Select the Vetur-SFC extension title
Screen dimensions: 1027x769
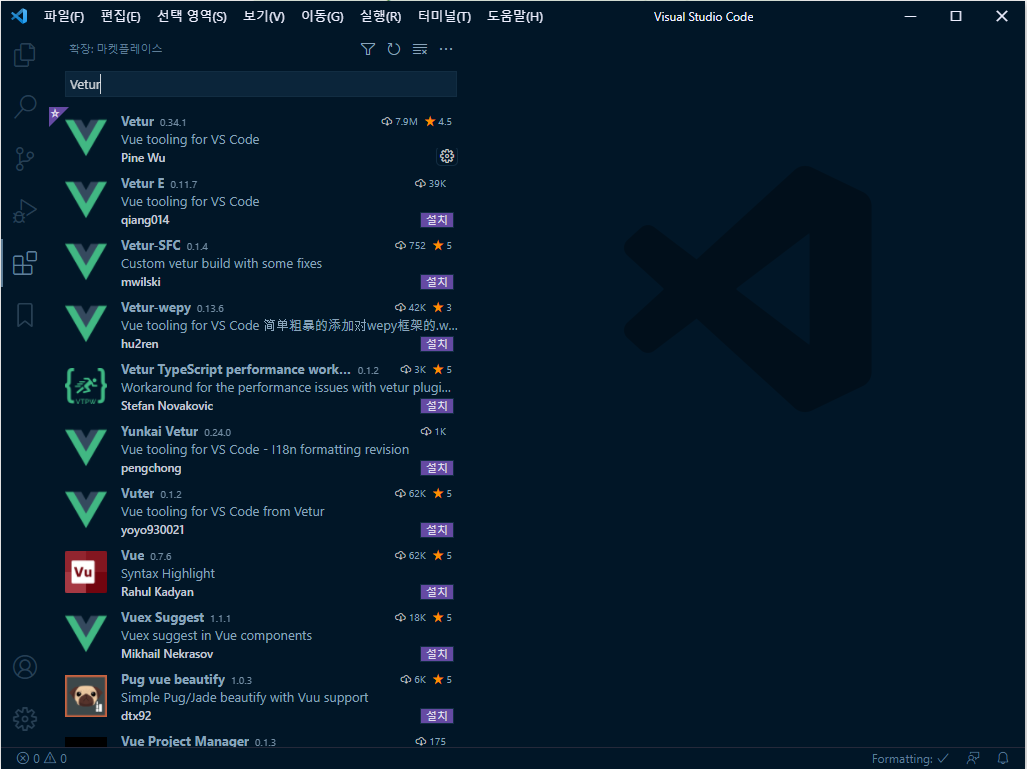[x=151, y=246]
